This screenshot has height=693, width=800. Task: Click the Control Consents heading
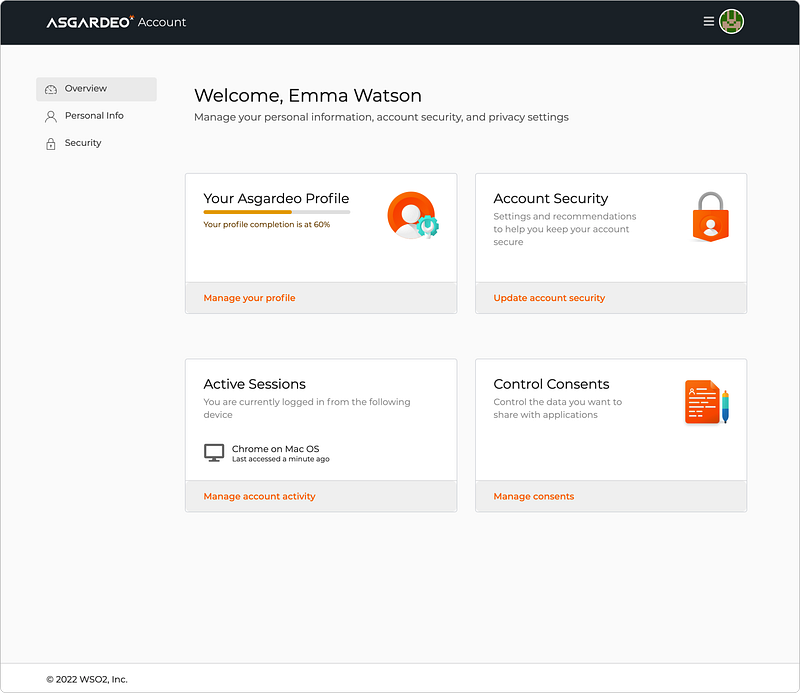[551, 384]
